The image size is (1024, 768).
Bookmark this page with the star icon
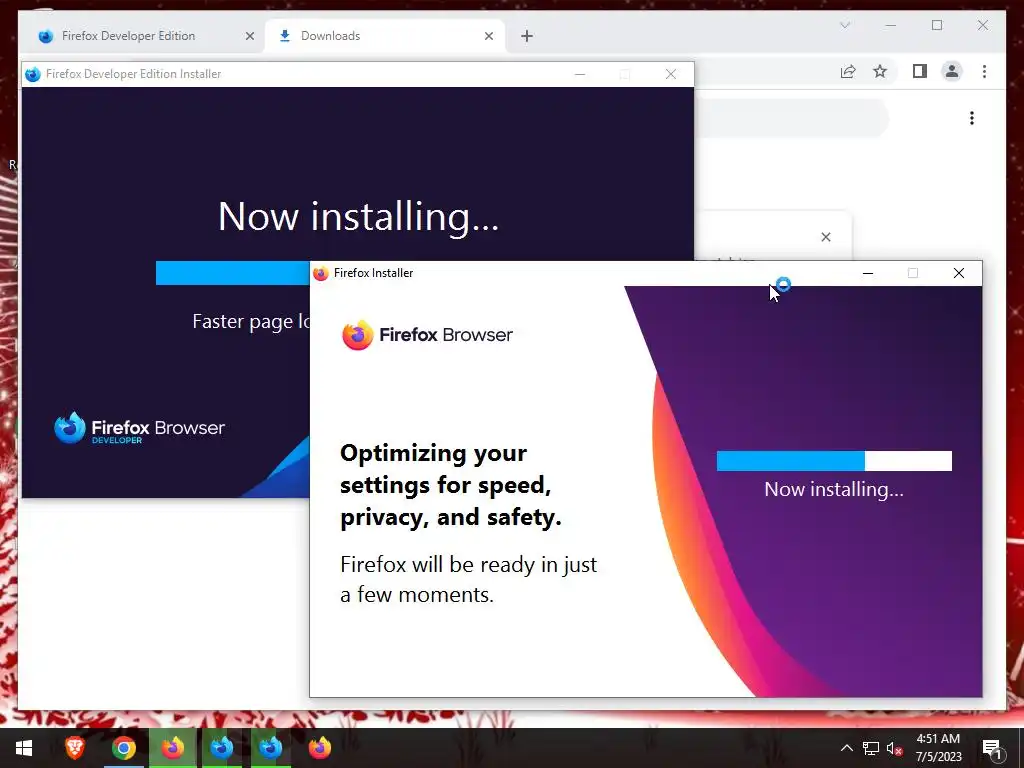click(x=880, y=71)
